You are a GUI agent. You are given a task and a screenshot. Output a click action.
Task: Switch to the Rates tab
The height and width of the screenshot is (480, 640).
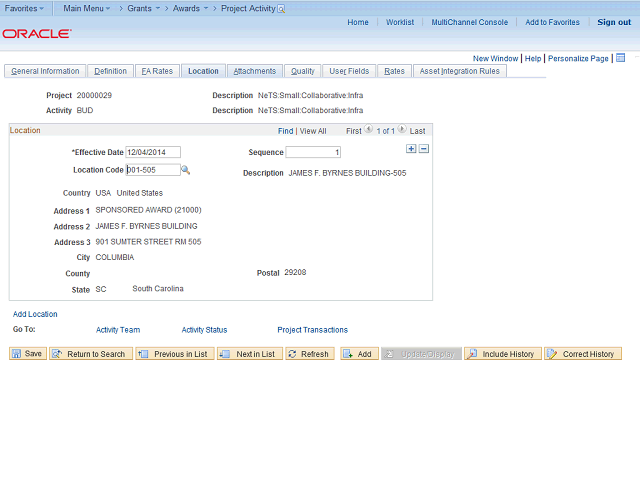pyautogui.click(x=394, y=71)
